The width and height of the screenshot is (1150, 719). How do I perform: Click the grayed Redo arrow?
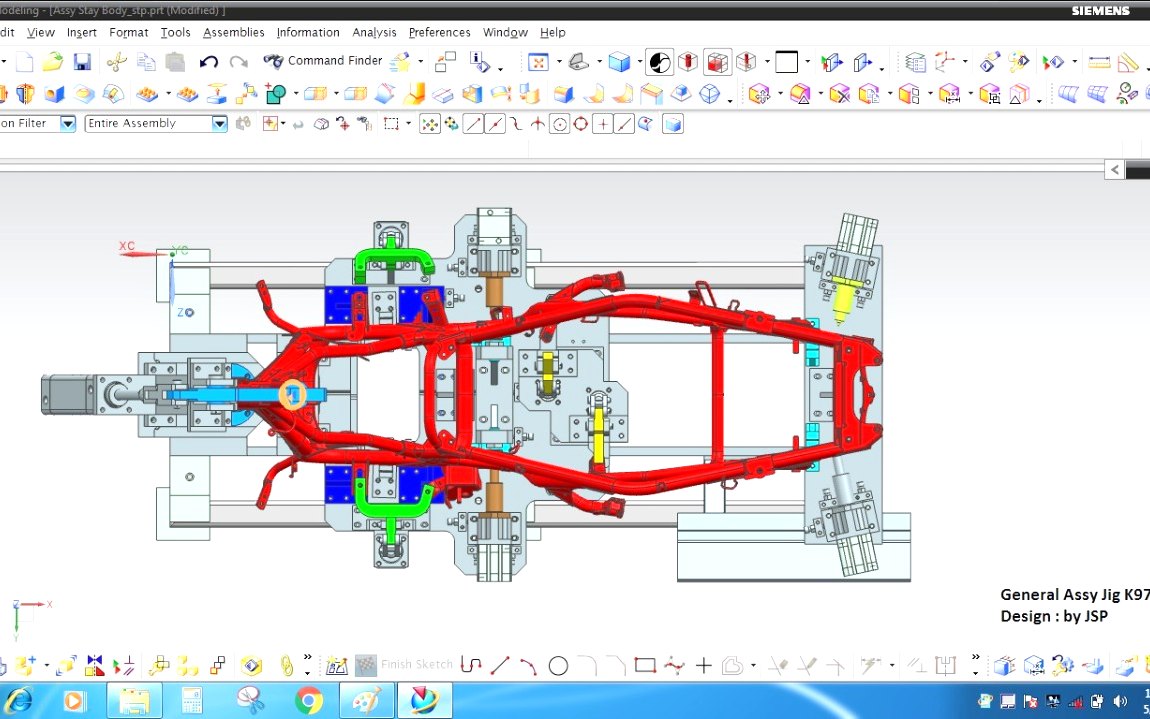pos(238,62)
